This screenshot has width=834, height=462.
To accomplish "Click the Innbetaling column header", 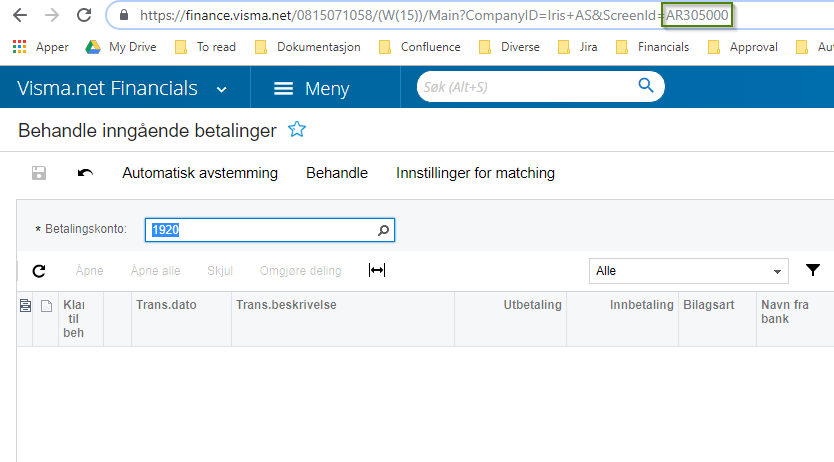I will pyautogui.click(x=641, y=305).
